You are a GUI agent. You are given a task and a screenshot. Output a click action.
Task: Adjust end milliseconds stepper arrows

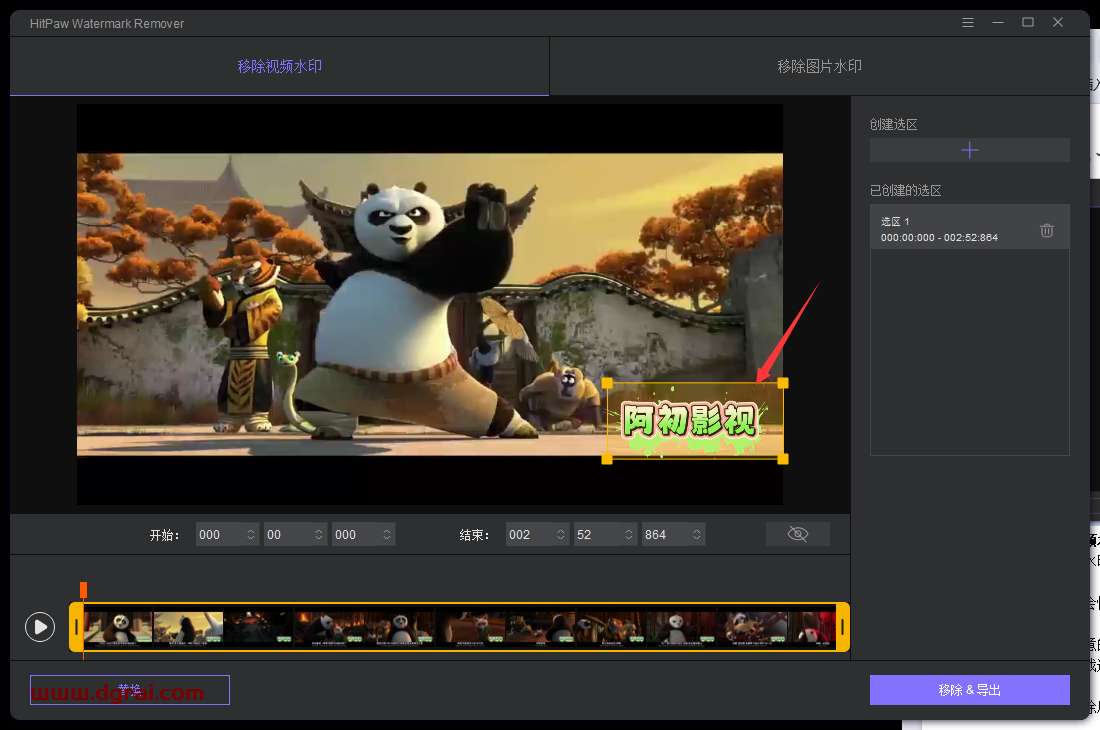[697, 534]
